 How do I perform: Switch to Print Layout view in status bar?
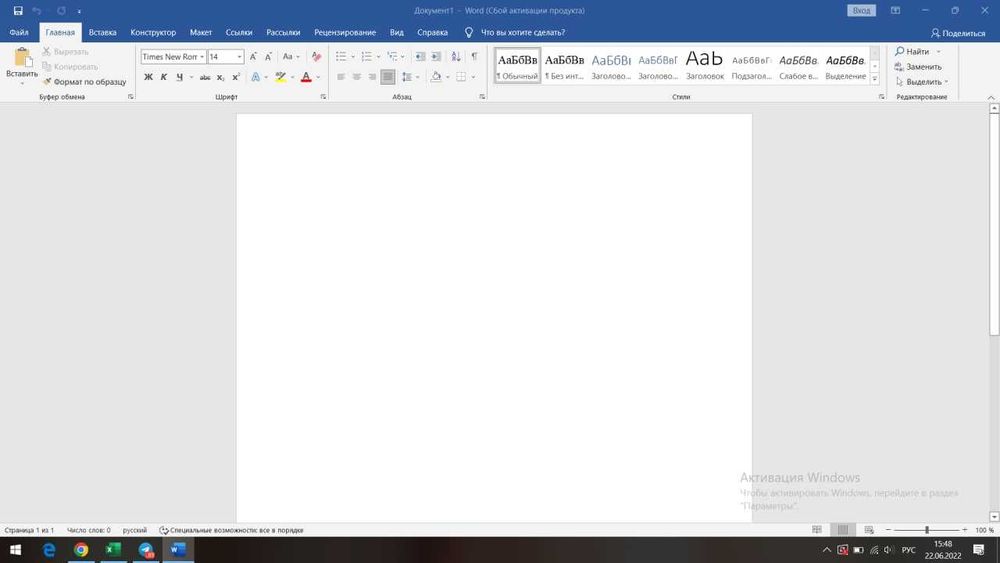coord(843,530)
